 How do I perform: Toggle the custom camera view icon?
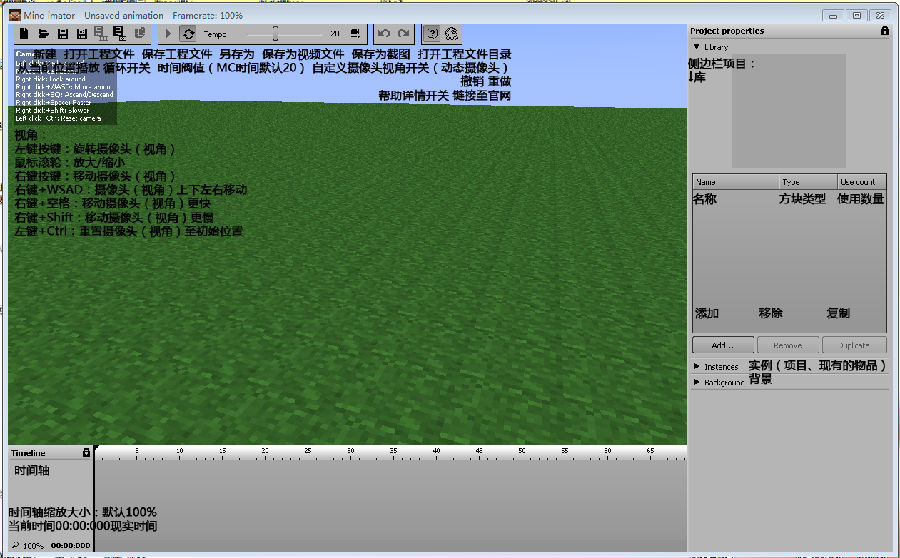[355, 33]
